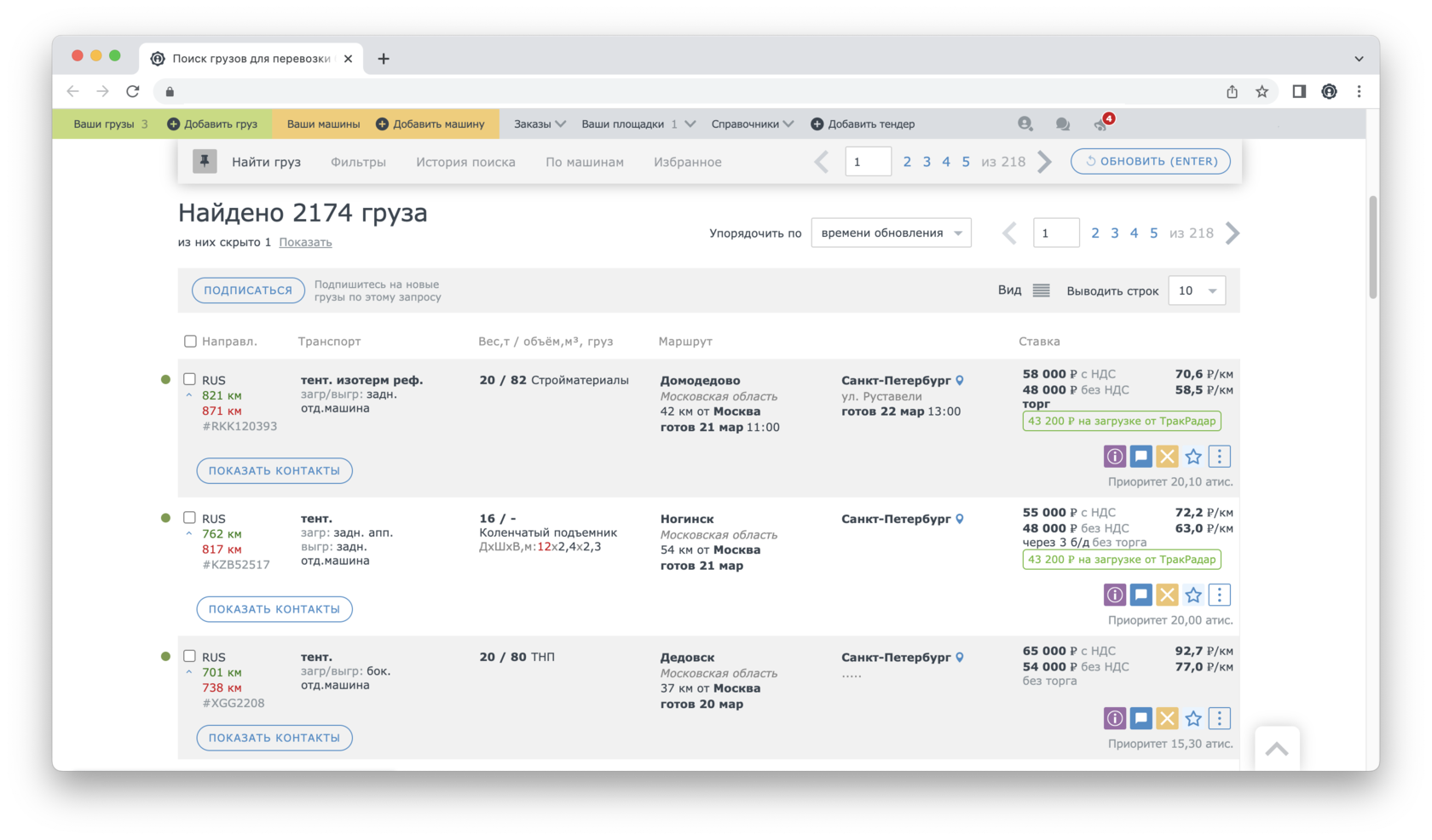1432x840 pixels.
Task: Expand distance caret in #RKK120393 row
Action: pos(189,395)
